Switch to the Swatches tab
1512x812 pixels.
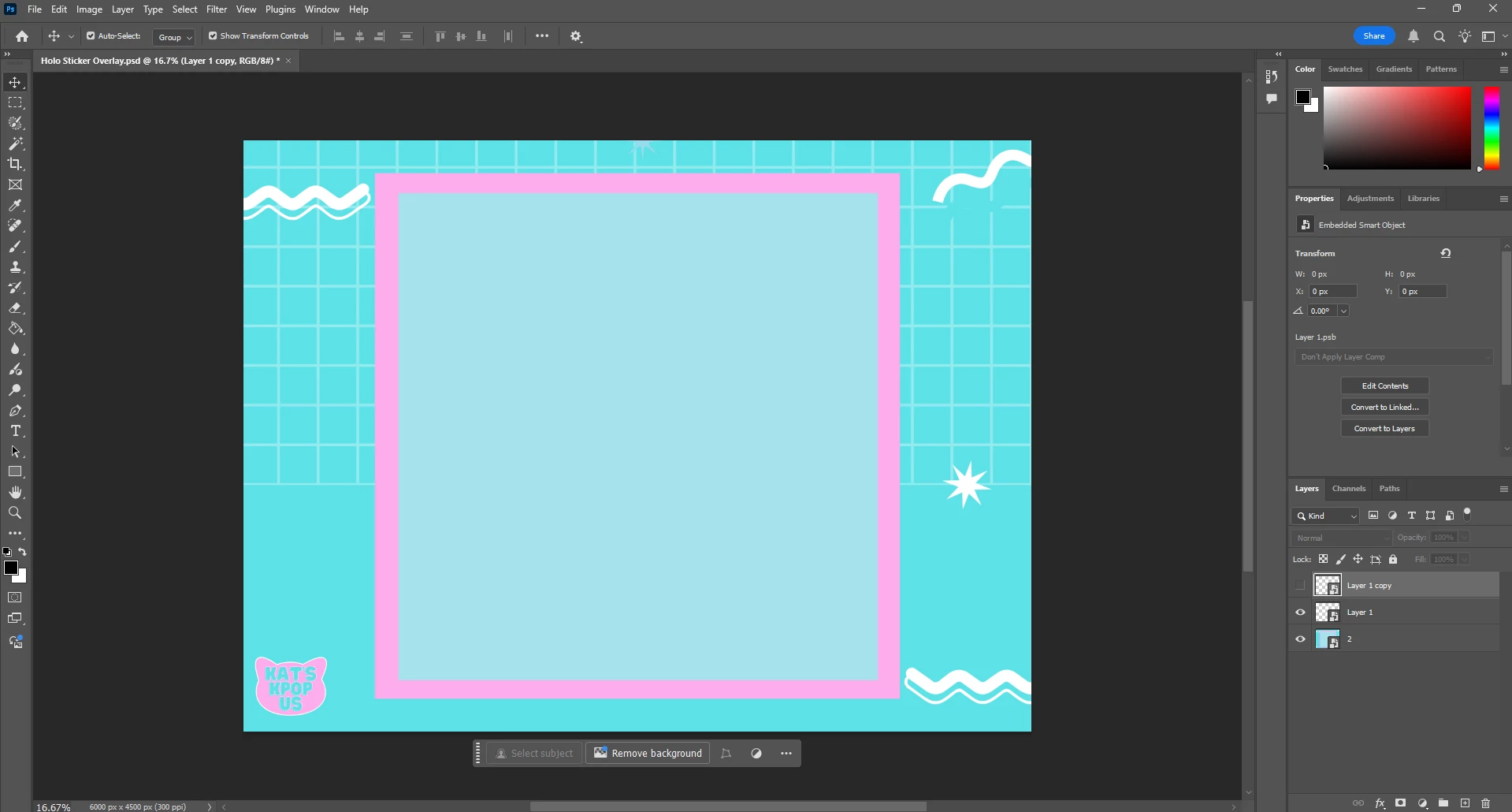[x=1345, y=69]
